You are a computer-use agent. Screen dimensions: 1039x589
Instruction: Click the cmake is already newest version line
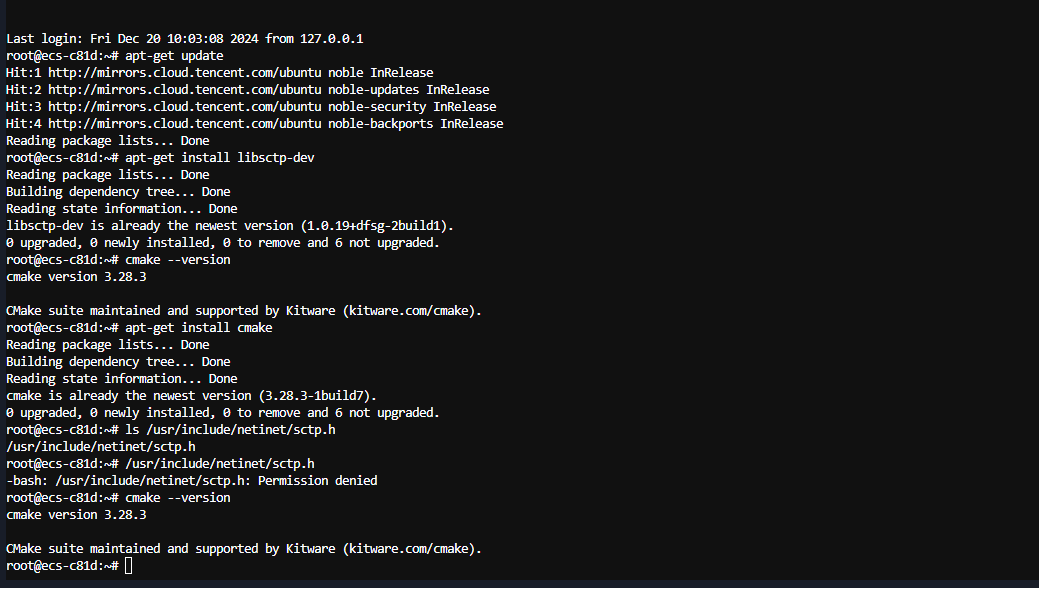(x=191, y=396)
